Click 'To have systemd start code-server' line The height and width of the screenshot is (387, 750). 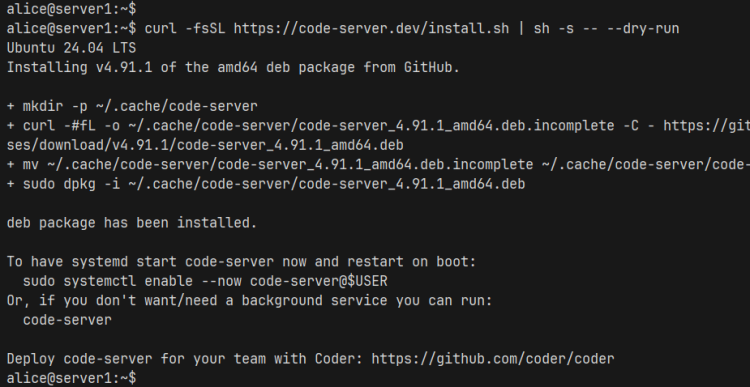pyautogui.click(x=242, y=262)
